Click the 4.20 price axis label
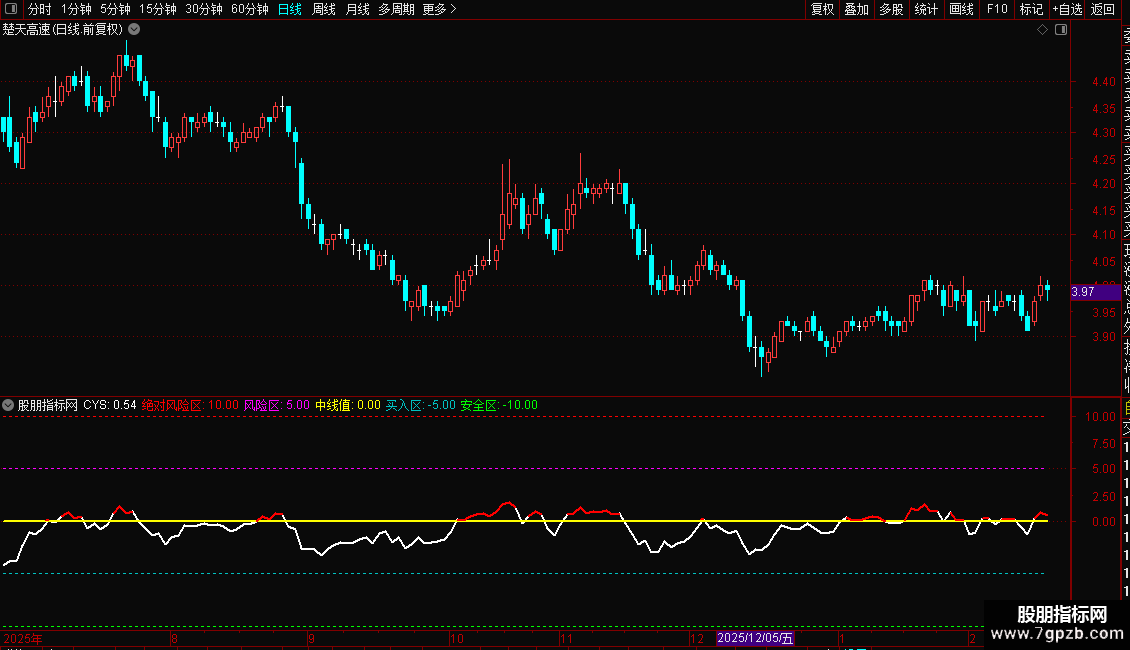Screen dimensions: 1130x650 pyautogui.click(x=1103, y=184)
